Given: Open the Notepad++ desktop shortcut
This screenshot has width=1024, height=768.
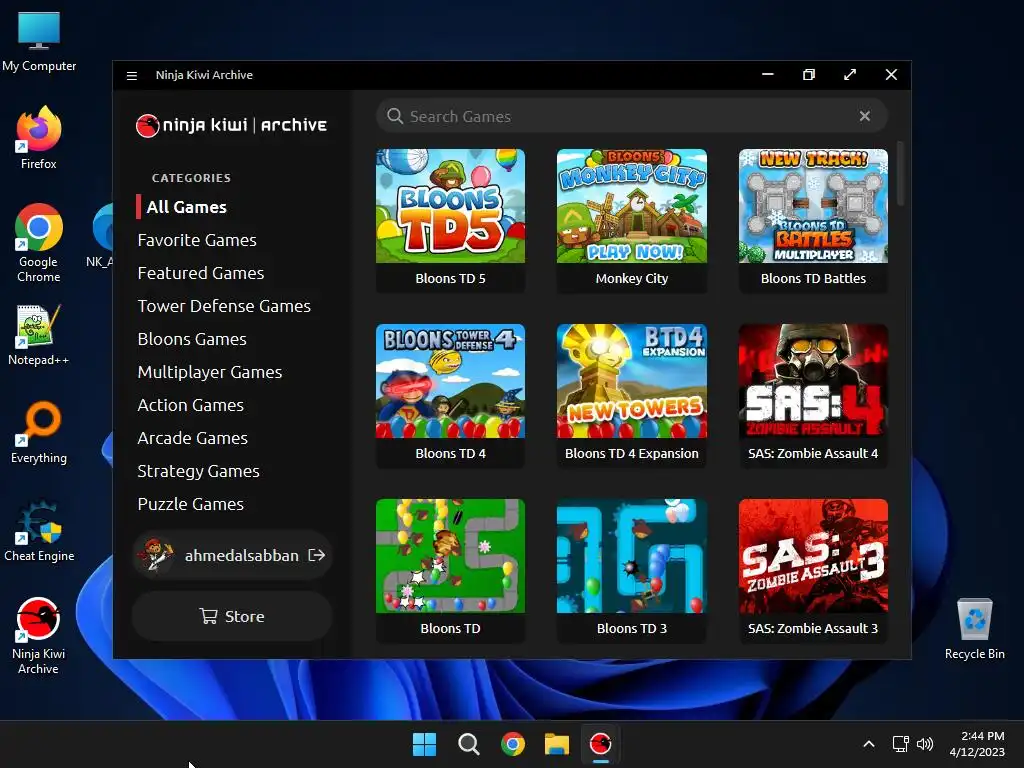Looking at the screenshot, I should coord(39,334).
